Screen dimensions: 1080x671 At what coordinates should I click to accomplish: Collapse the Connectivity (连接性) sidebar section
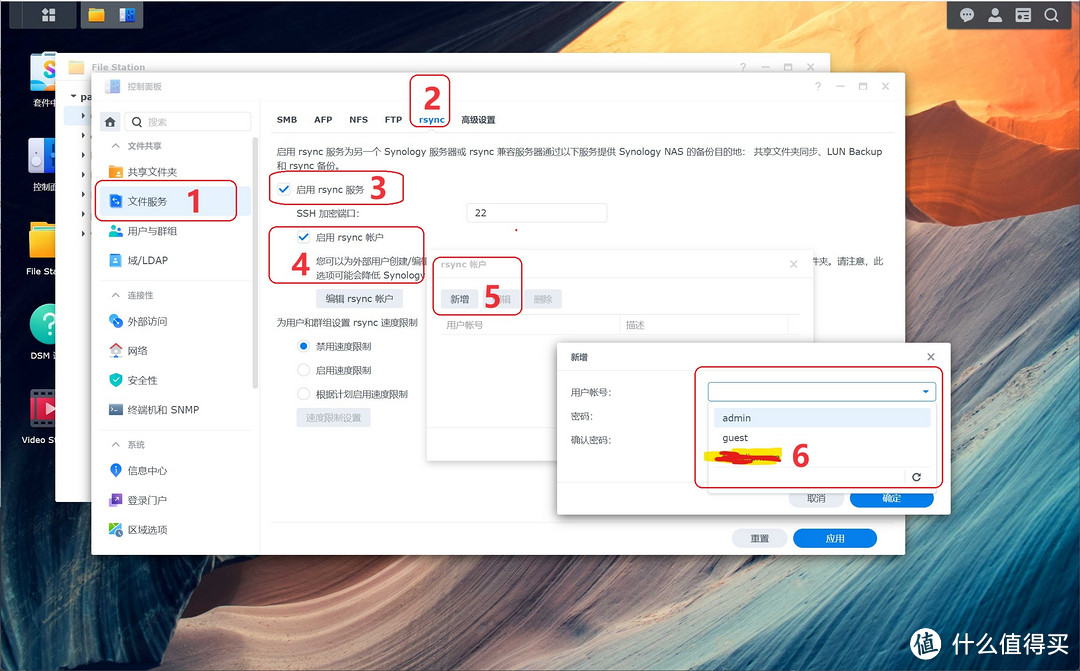(x=116, y=296)
